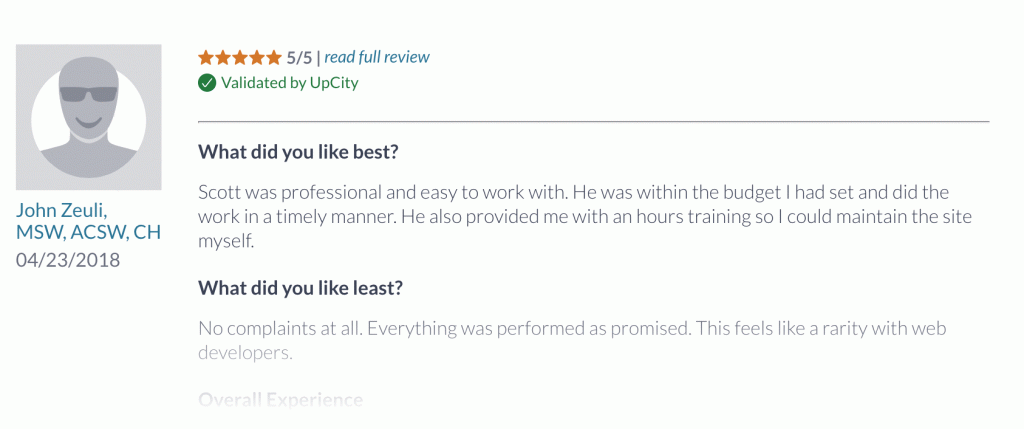
Task: Click the 5/5 rating score text
Action: (300, 58)
